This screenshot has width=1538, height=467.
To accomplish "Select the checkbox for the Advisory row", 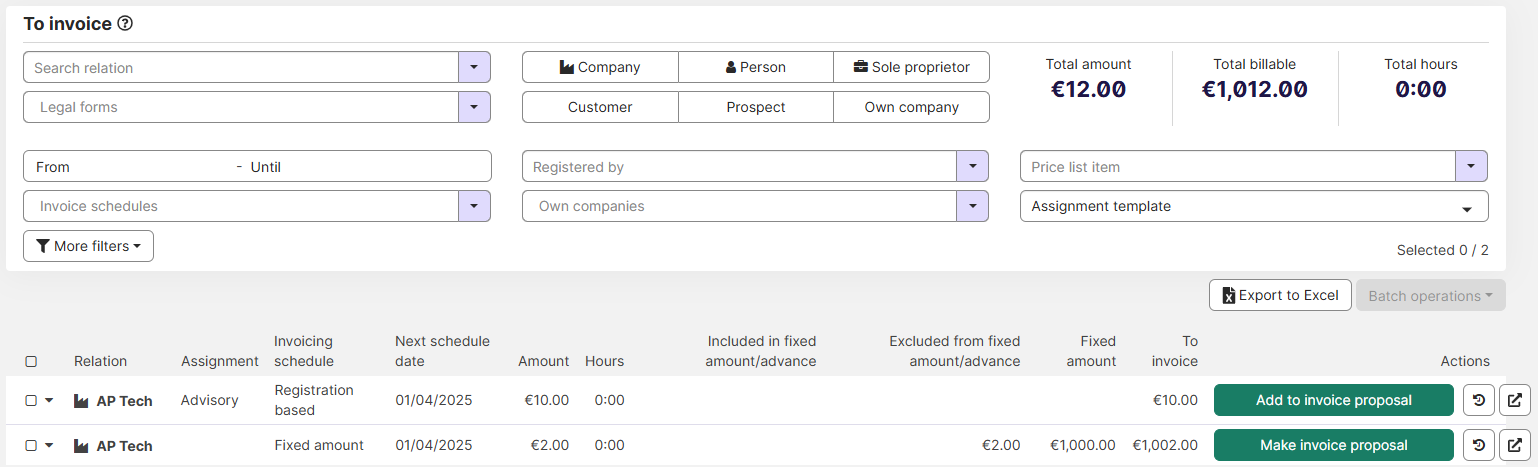I will point(31,400).
